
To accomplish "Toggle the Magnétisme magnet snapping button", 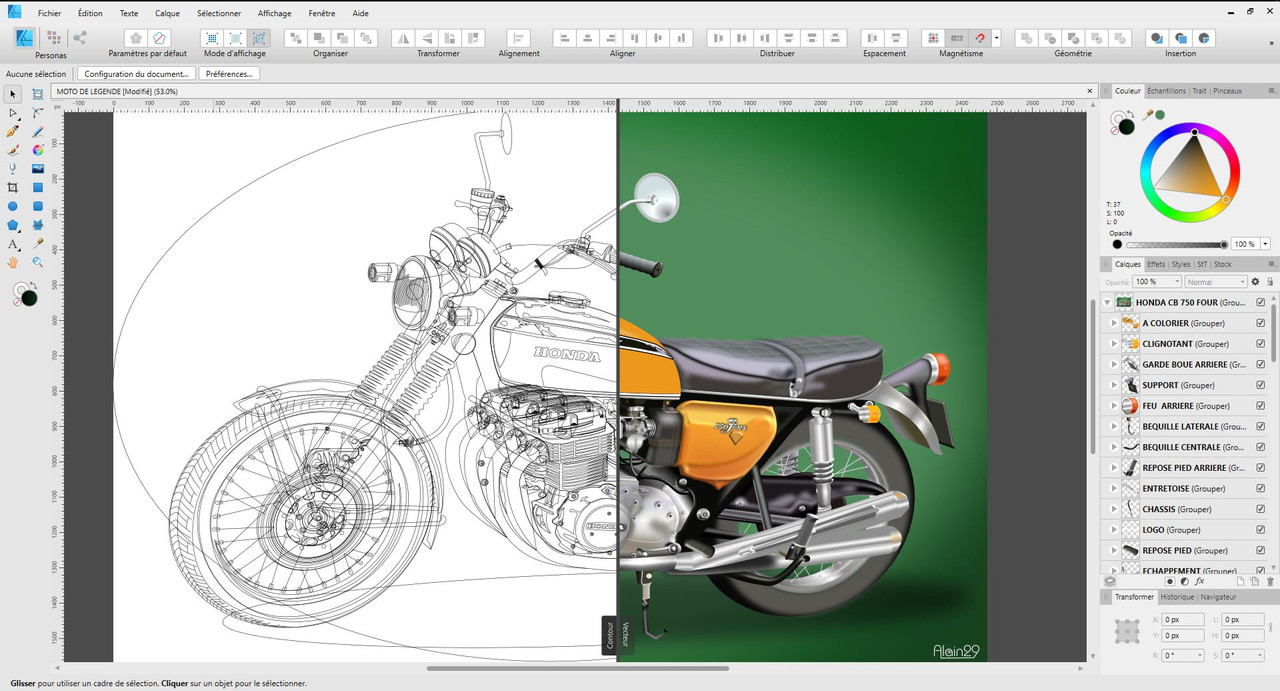I will pyautogui.click(x=980, y=38).
